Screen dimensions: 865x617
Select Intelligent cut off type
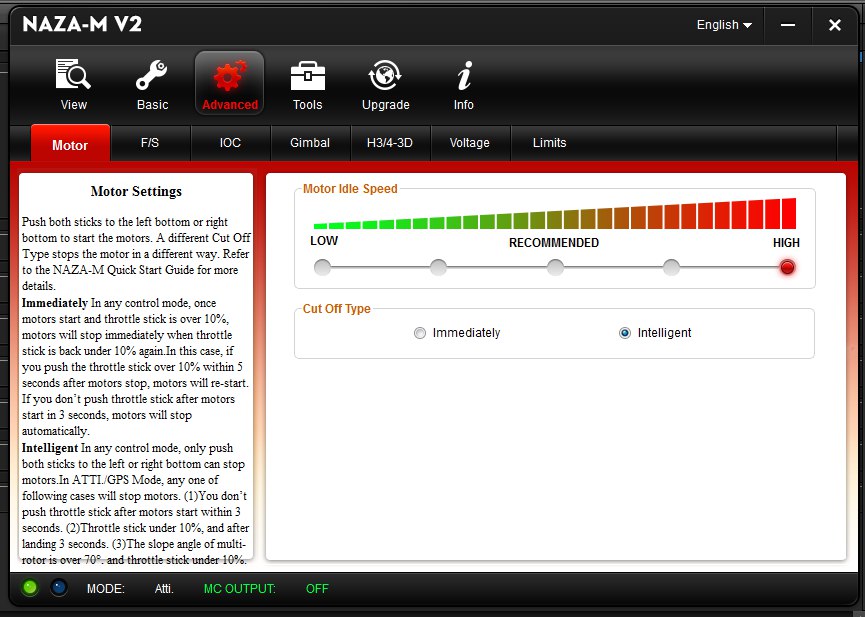tap(625, 333)
